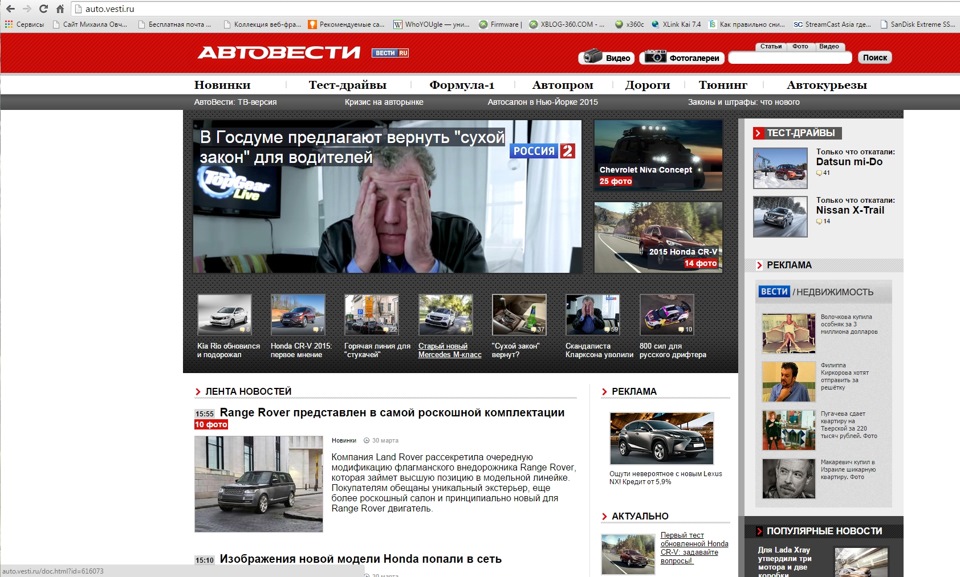Image resolution: width=960 pixels, height=577 pixels.
Task: Click the ВЕСТИ.RU badge next to logo
Action: tap(390, 53)
